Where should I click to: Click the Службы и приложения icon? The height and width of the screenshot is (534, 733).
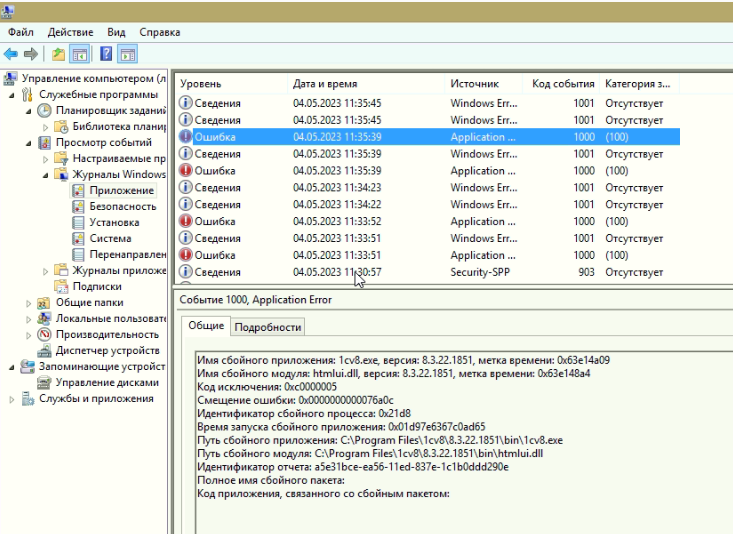(28, 399)
